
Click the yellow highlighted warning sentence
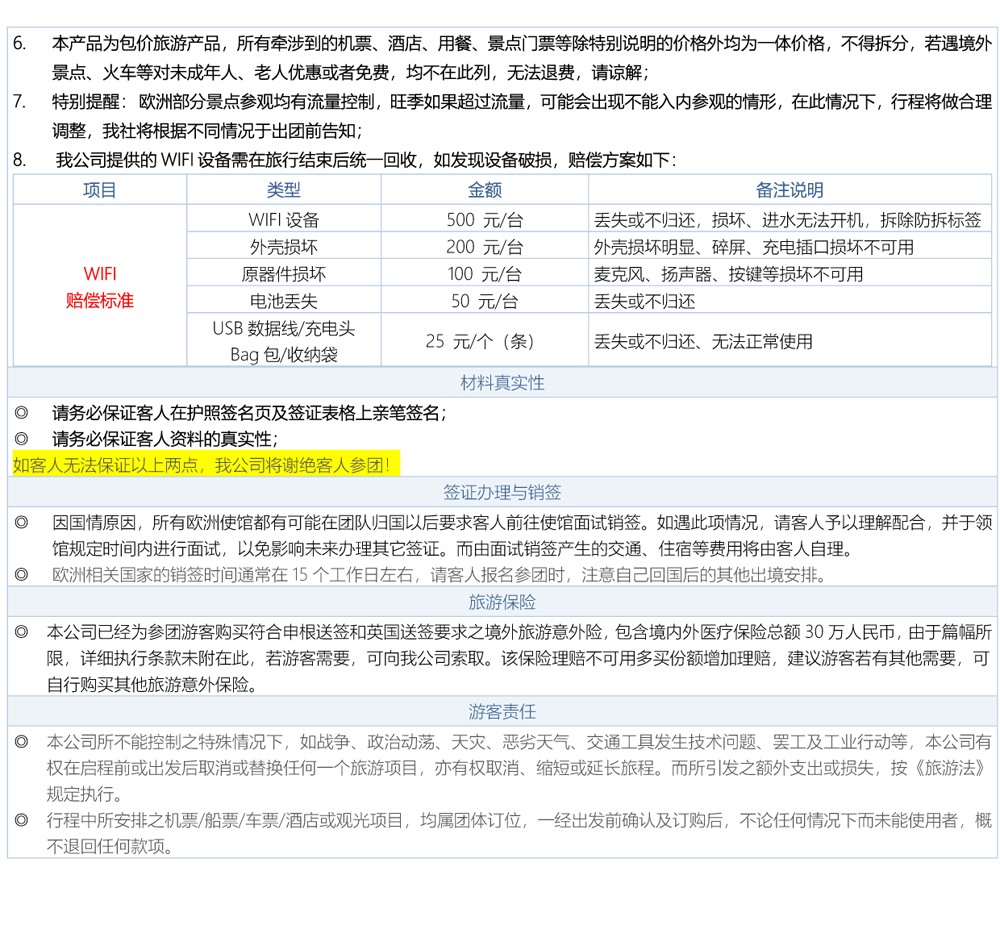(x=206, y=465)
